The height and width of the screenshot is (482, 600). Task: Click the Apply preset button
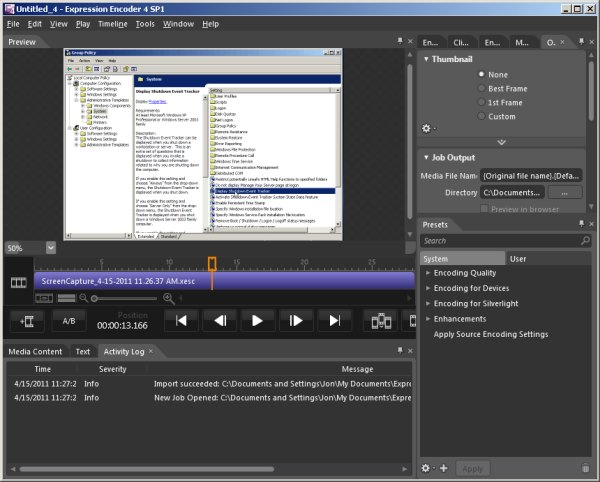473,469
